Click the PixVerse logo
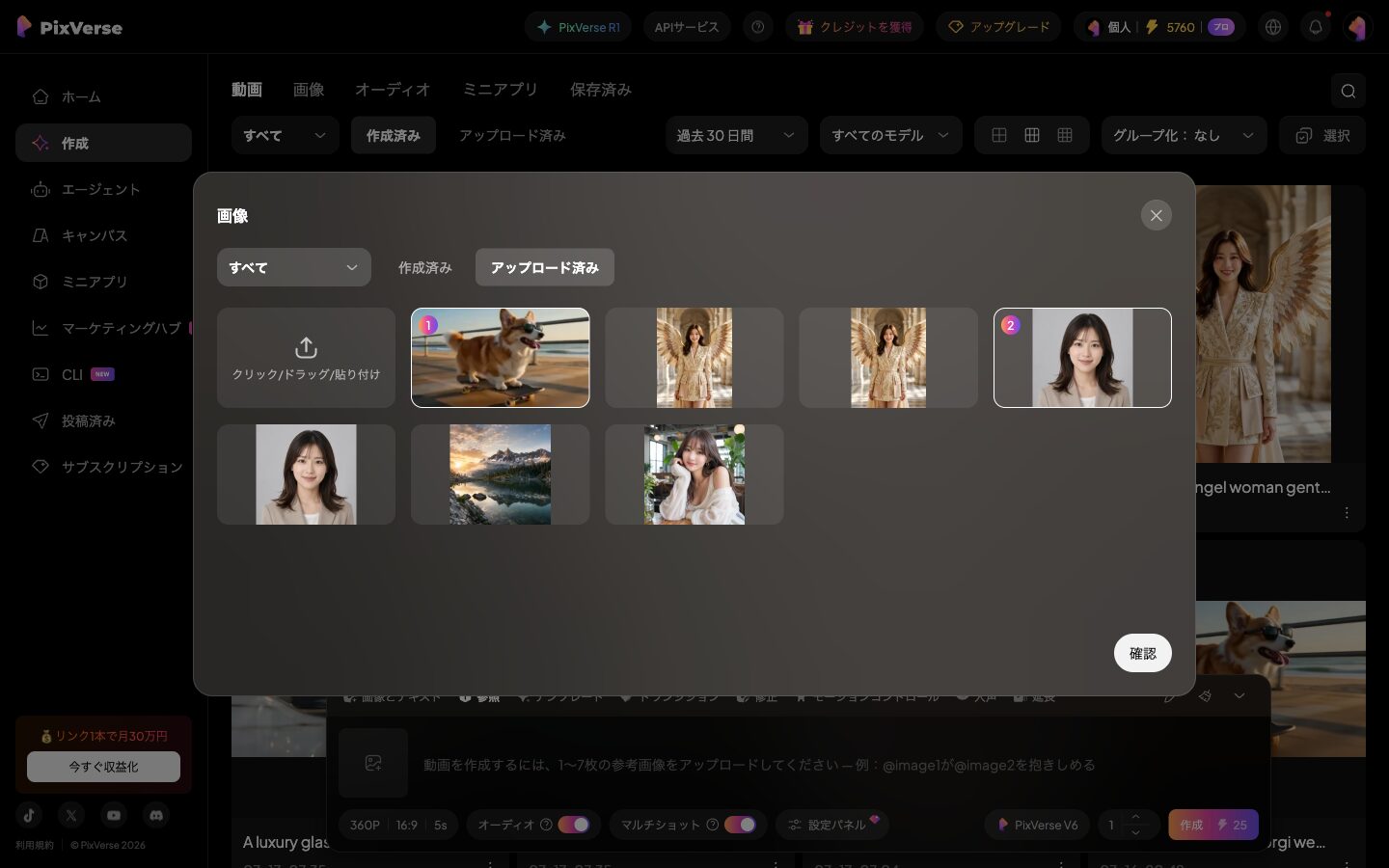Screen dimensions: 1389x868 pos(69,27)
